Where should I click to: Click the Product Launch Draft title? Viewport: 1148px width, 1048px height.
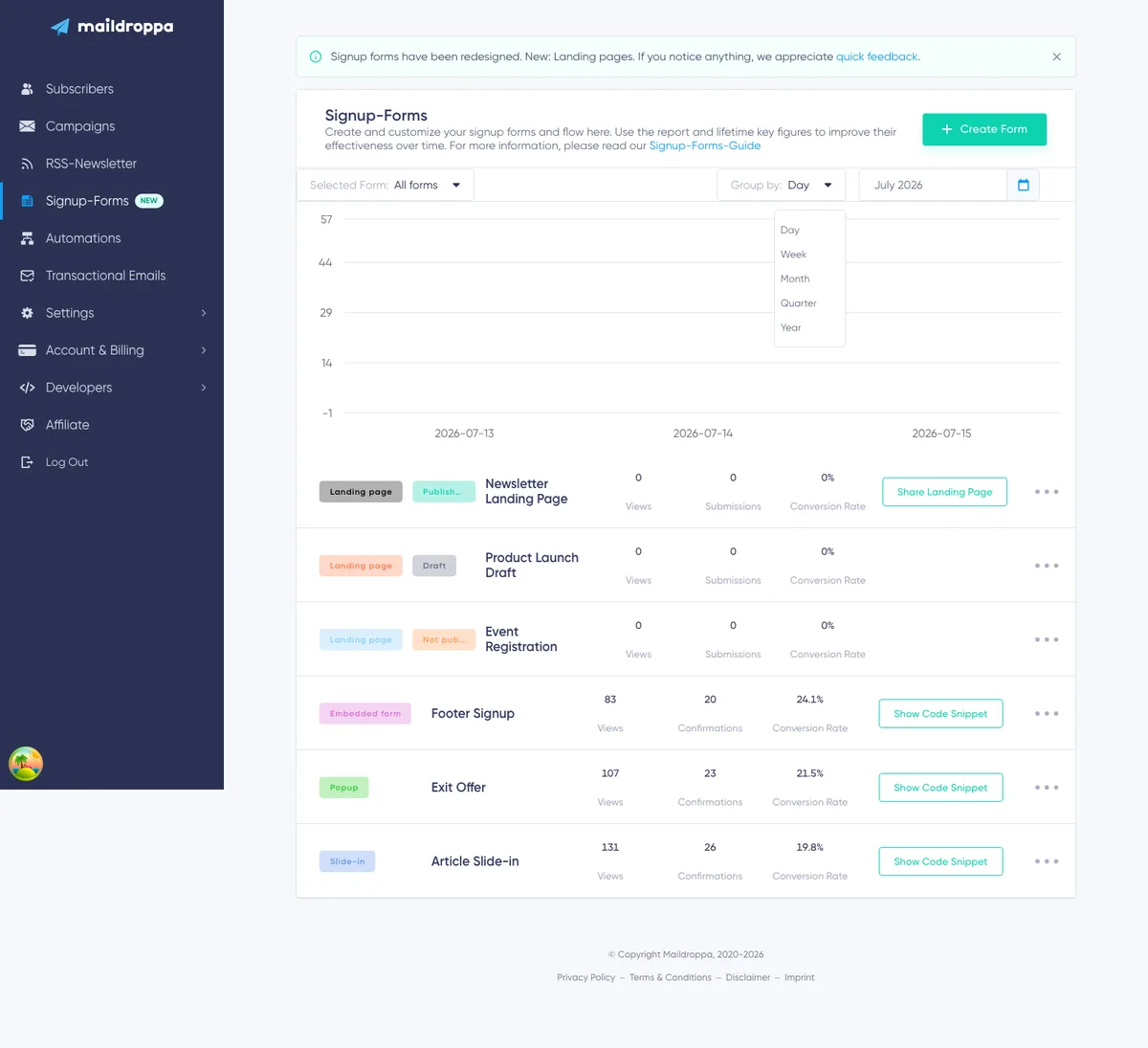click(532, 565)
